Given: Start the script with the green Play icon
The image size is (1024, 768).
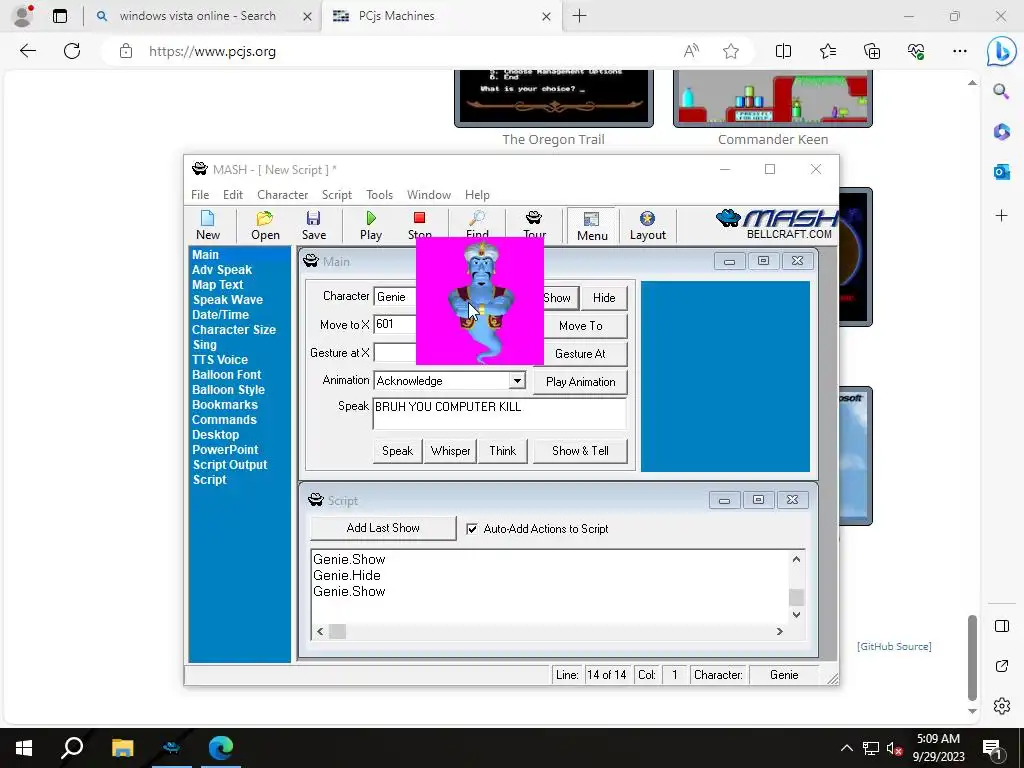Looking at the screenshot, I should [x=371, y=225].
